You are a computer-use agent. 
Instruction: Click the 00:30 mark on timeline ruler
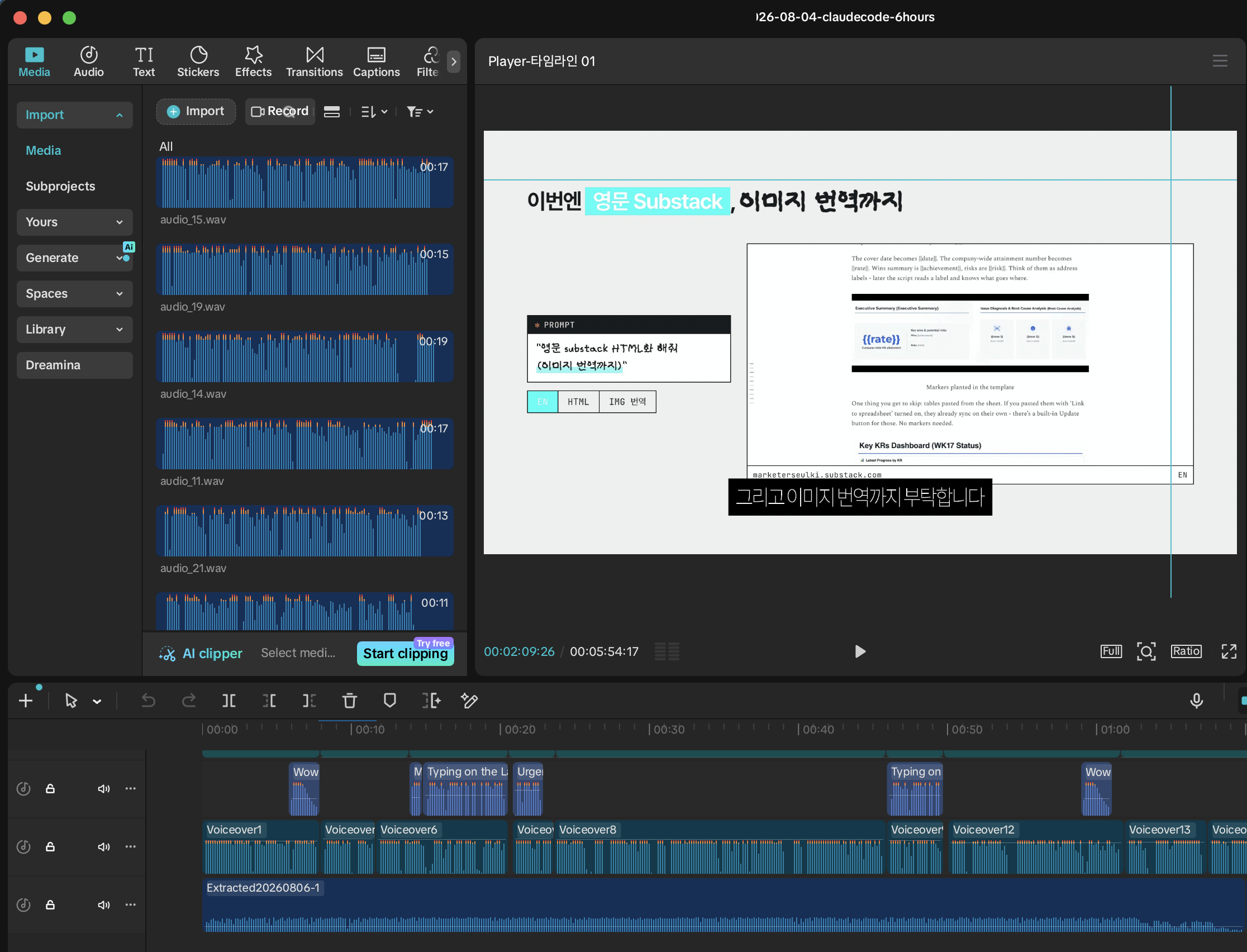coord(669,729)
